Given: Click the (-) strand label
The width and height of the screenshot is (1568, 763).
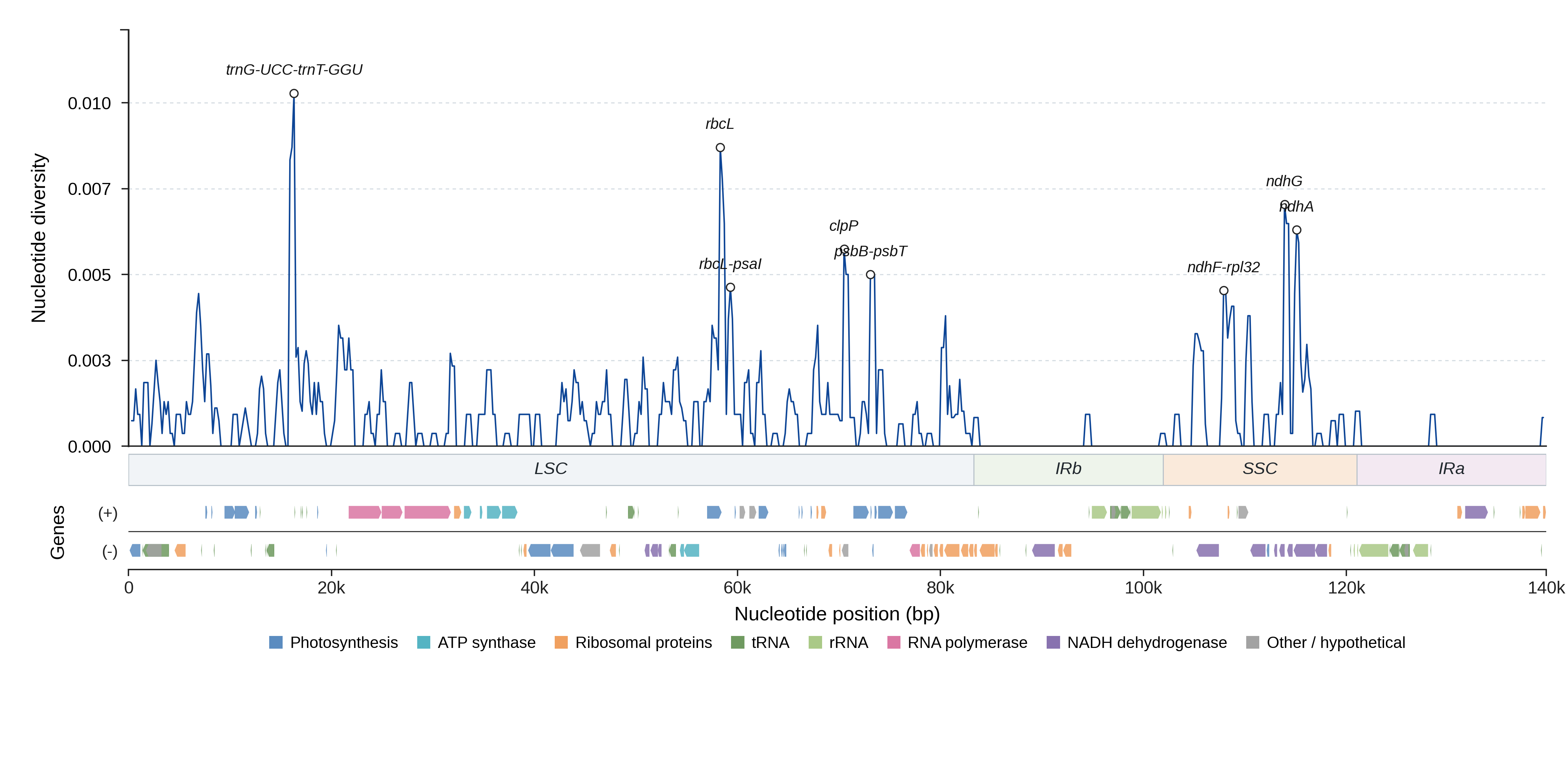Looking at the screenshot, I should click(x=110, y=552).
